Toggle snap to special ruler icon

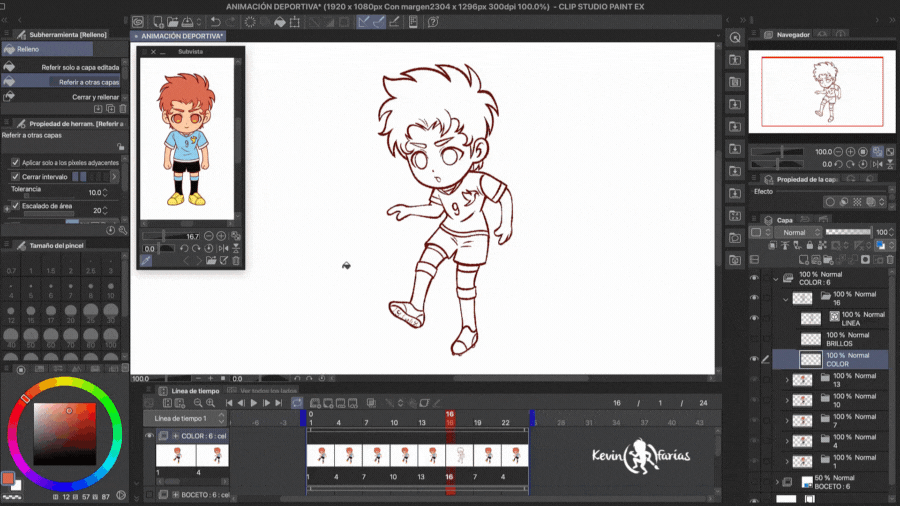(379, 22)
